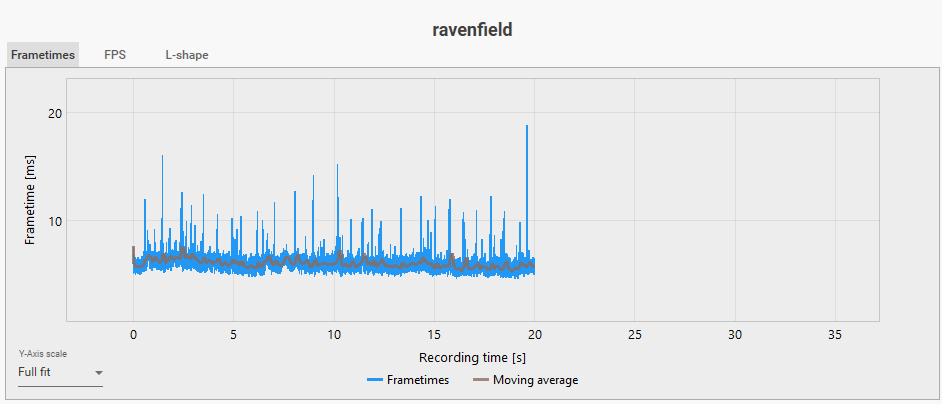Click the 15 tick label on the X axis
Image resolution: width=942 pixels, height=404 pixels.
[x=434, y=335]
